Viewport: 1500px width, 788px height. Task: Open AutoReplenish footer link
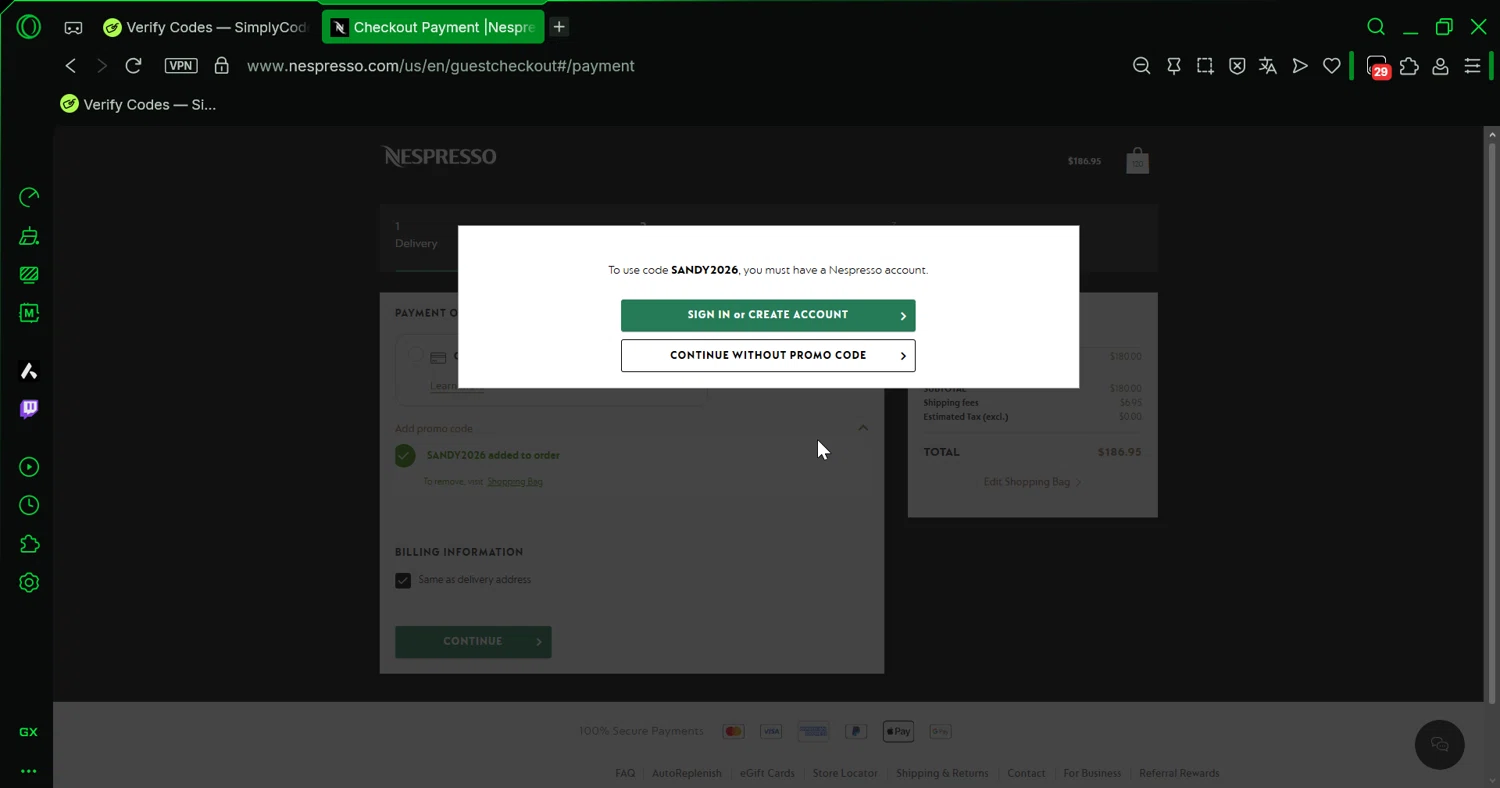686,773
